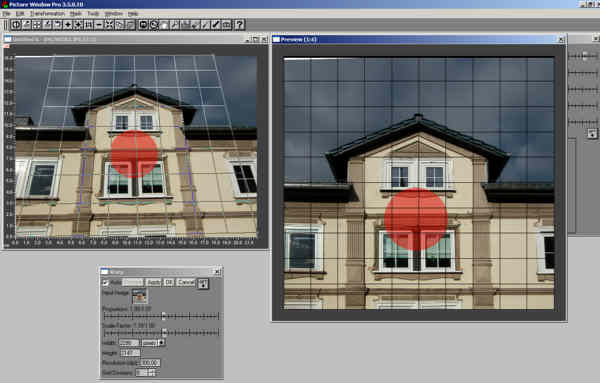Click the Preview window title bar
Screen dimensions: 600x383
(419, 39)
